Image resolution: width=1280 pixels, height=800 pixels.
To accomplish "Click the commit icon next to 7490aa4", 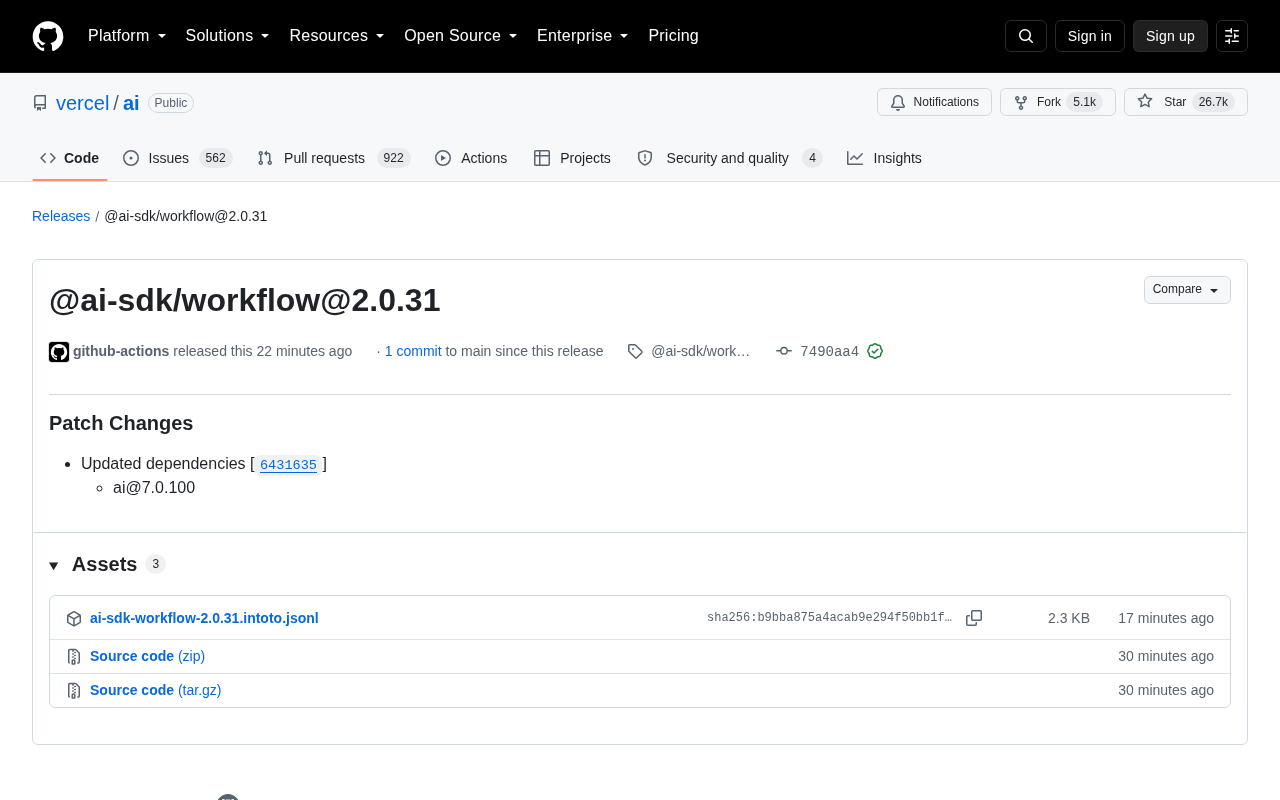I will [x=784, y=351].
